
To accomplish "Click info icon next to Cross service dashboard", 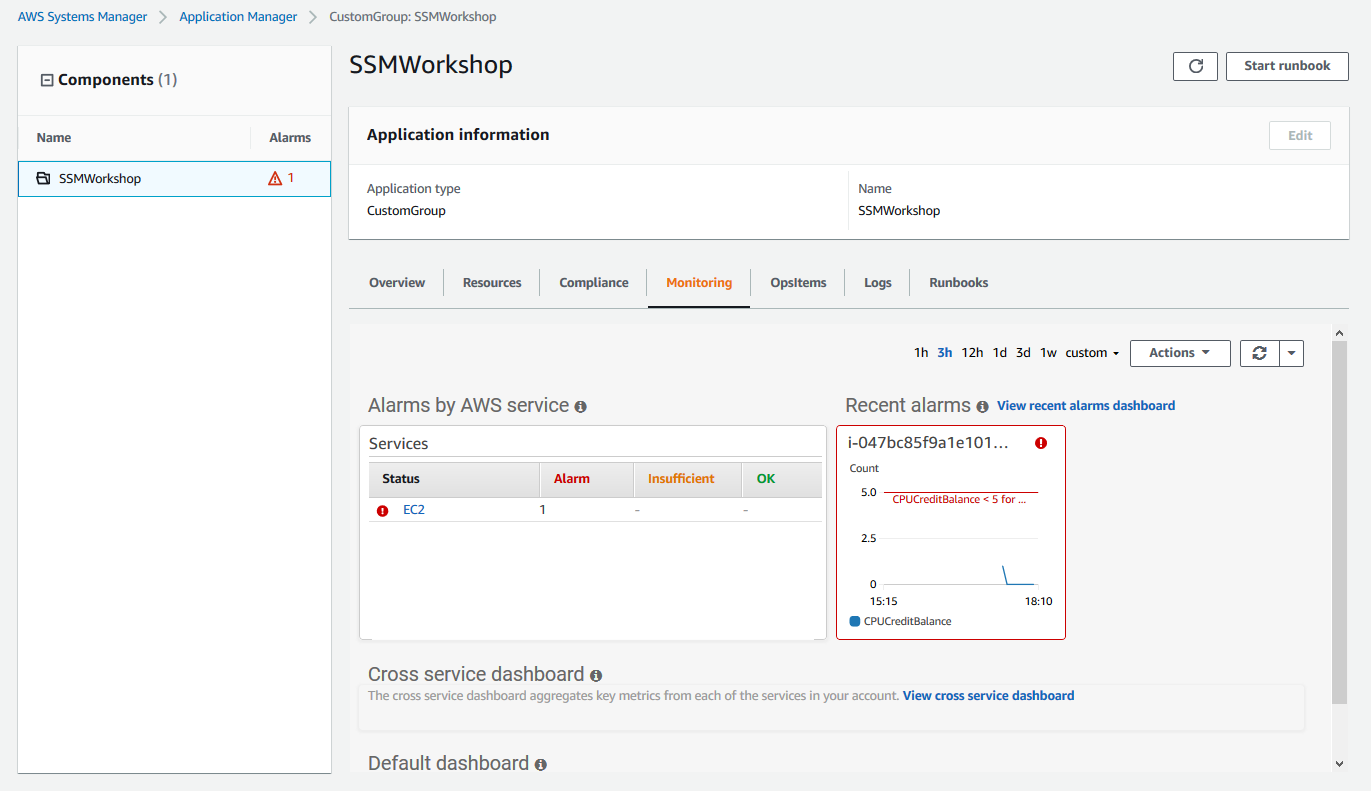I will coord(596,676).
